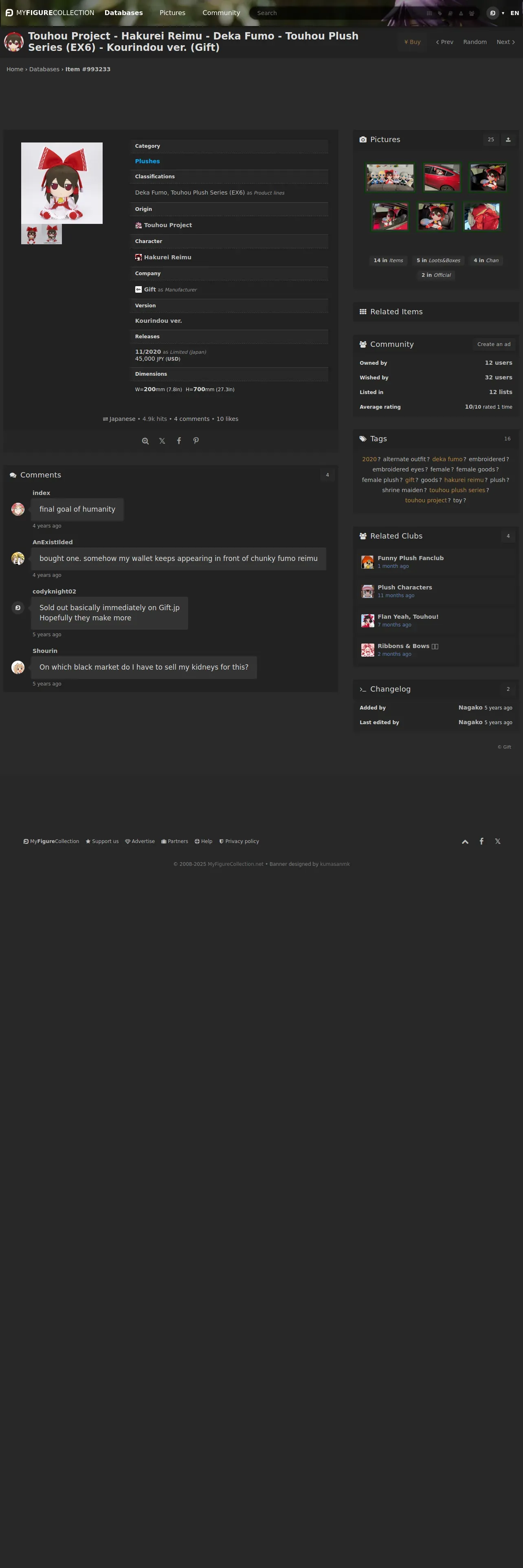Click the Pictures camera icon
Screen dimensions: 523x1568
(x=363, y=139)
